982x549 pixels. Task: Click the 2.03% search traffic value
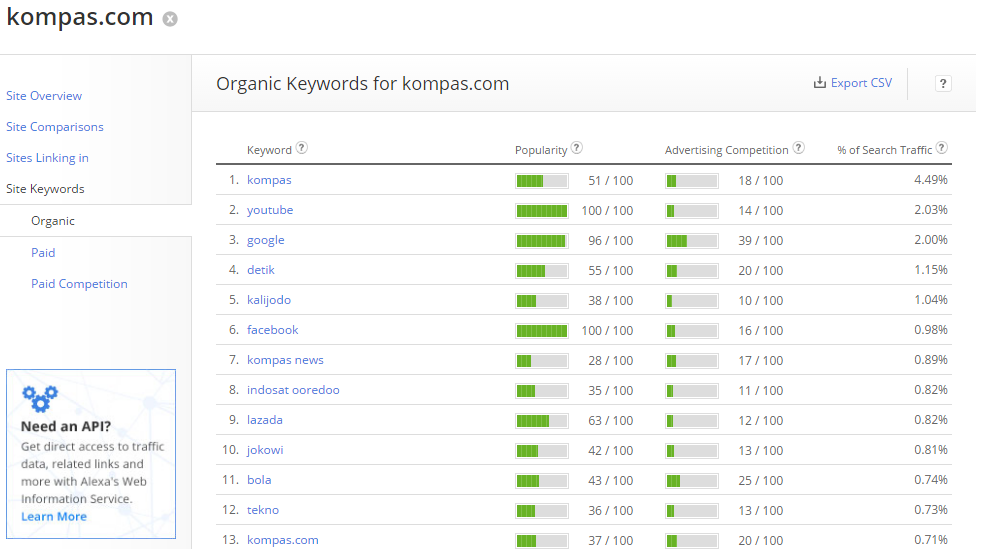click(x=931, y=210)
